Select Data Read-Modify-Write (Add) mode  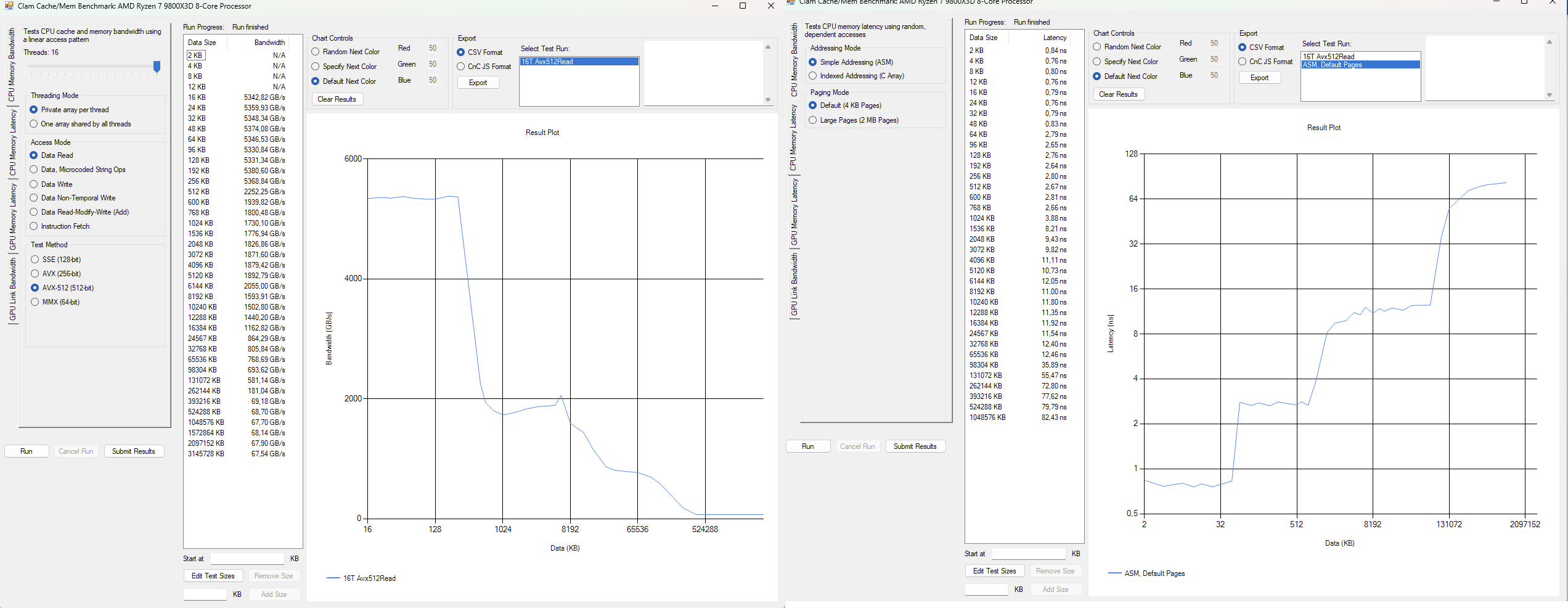80,212
